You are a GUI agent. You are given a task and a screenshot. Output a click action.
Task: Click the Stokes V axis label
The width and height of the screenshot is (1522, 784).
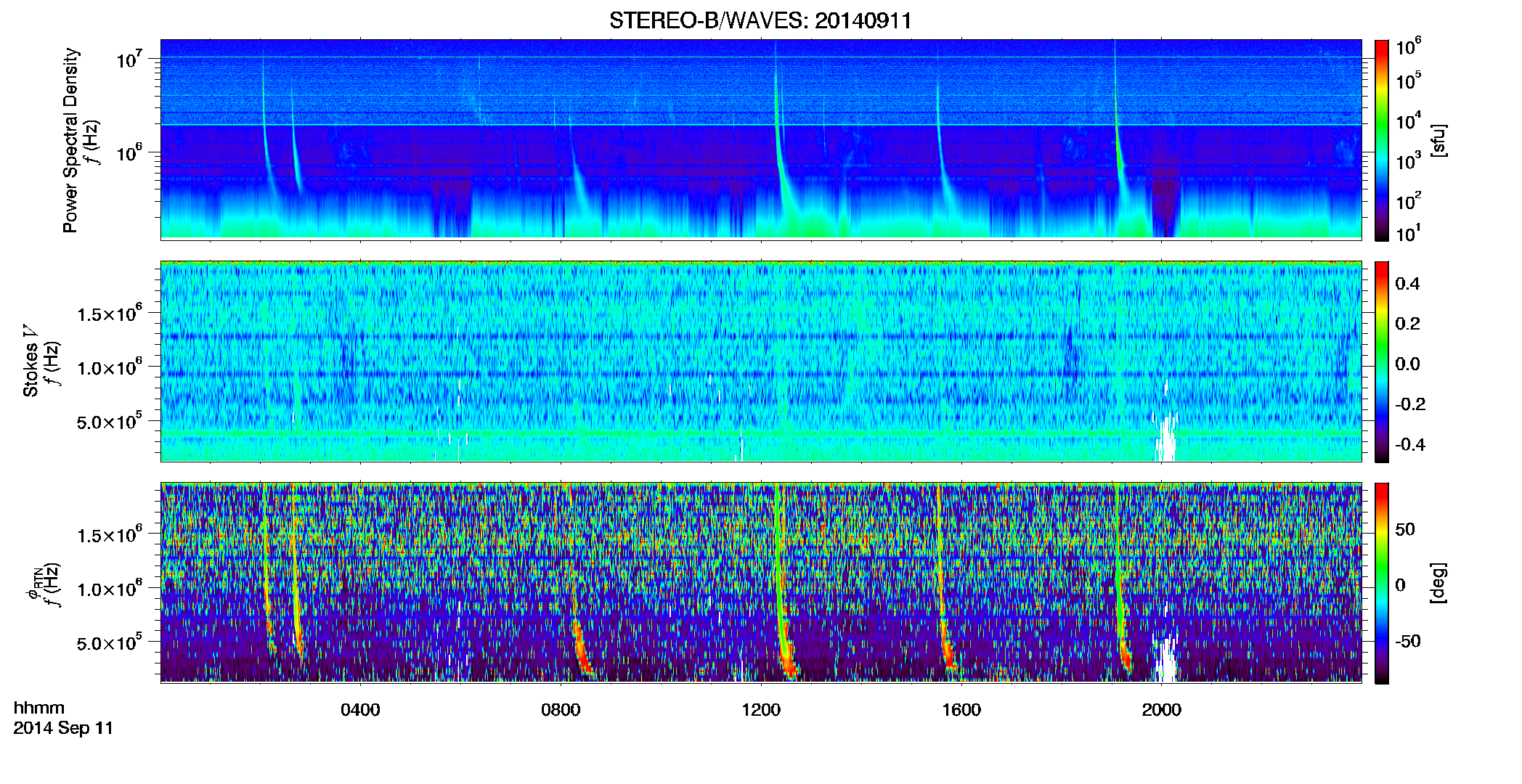click(30, 361)
